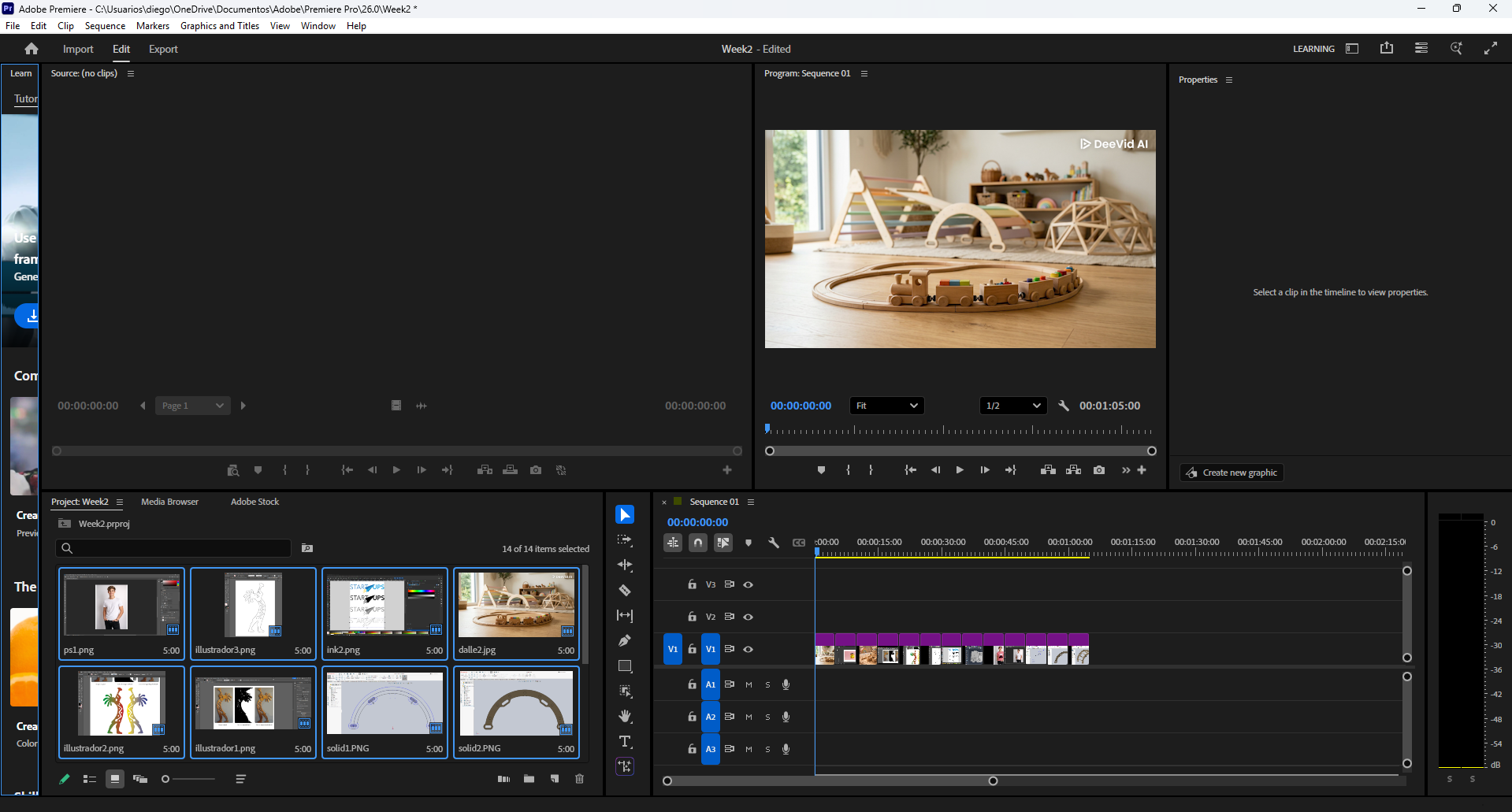
Task: Select the Razor tool
Action: [x=625, y=590]
